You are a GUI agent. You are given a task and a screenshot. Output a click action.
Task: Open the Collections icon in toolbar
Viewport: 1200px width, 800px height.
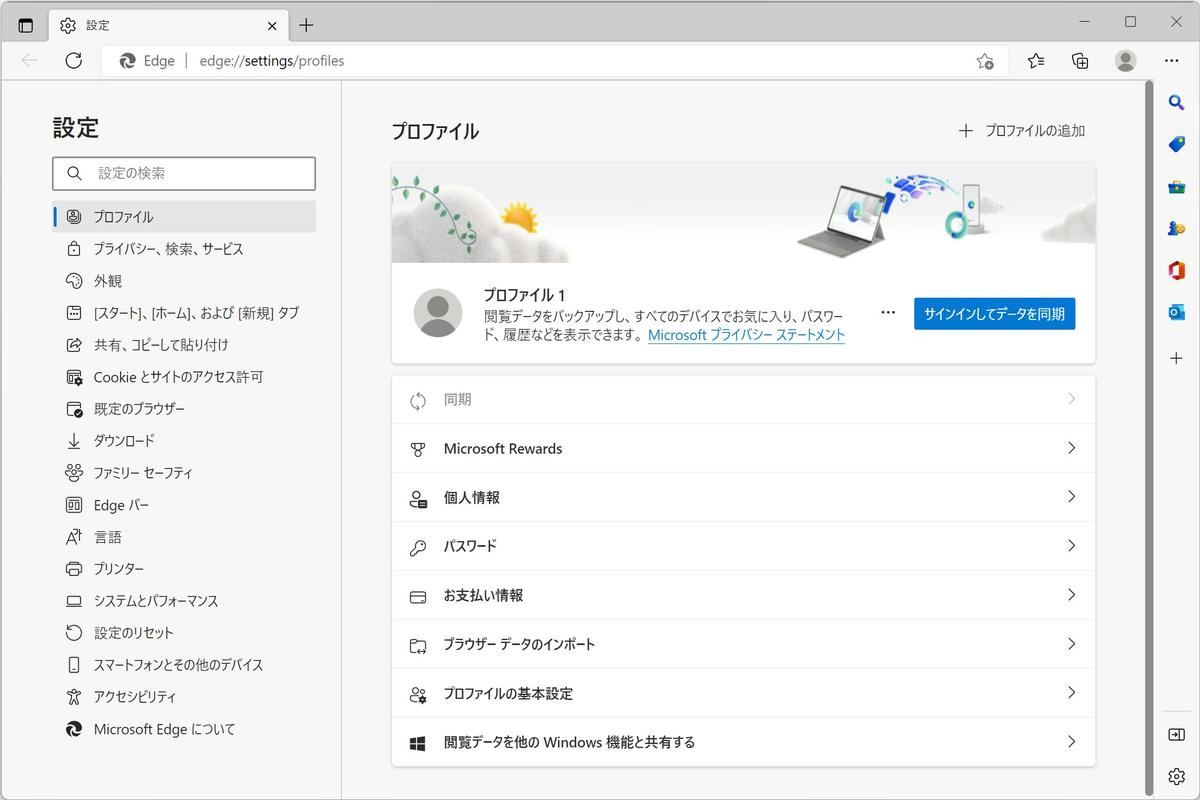click(1080, 61)
